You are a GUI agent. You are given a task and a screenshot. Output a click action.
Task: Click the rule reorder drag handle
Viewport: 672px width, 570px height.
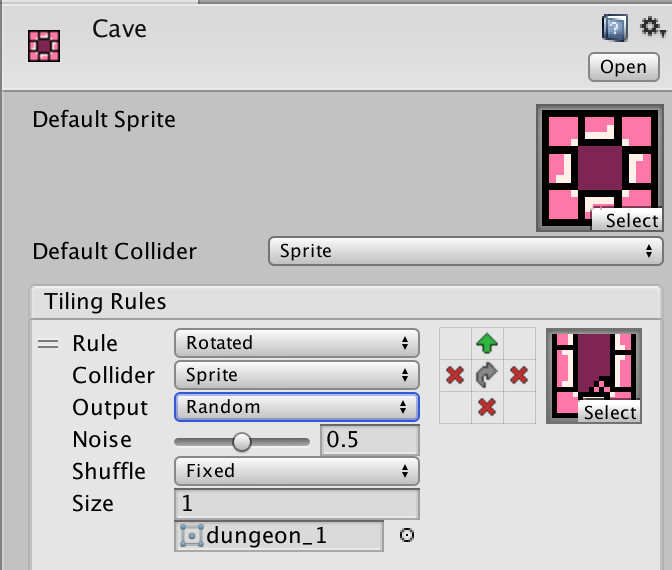point(48,344)
